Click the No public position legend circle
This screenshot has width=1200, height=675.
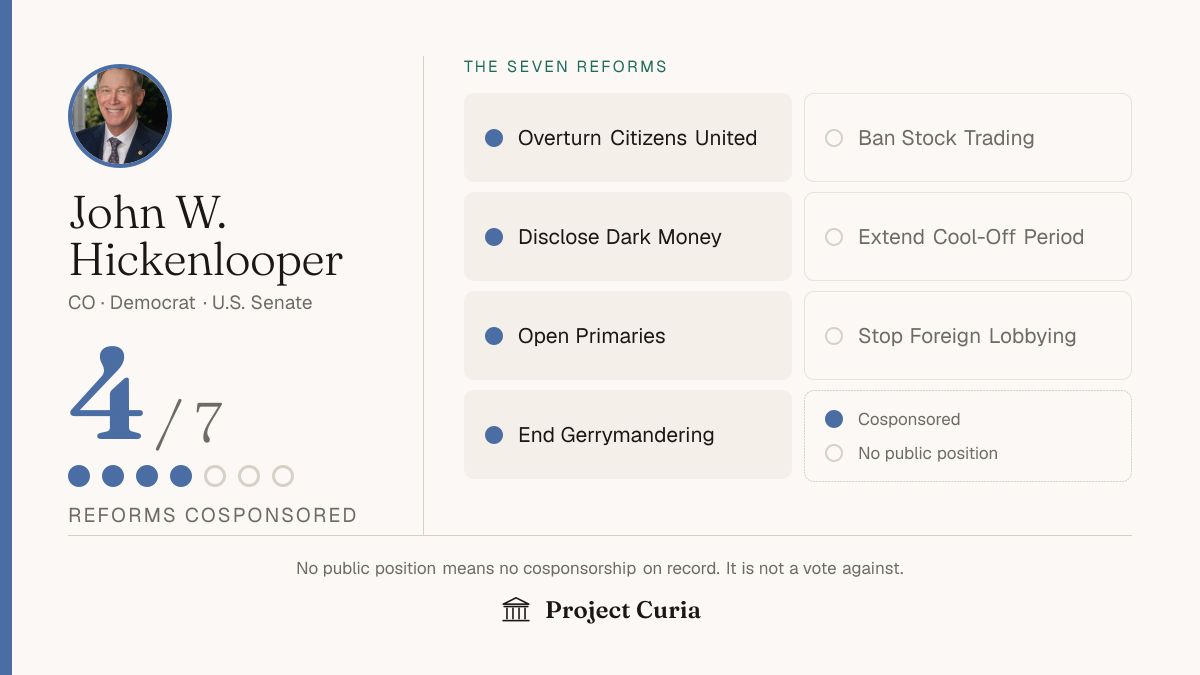point(834,453)
